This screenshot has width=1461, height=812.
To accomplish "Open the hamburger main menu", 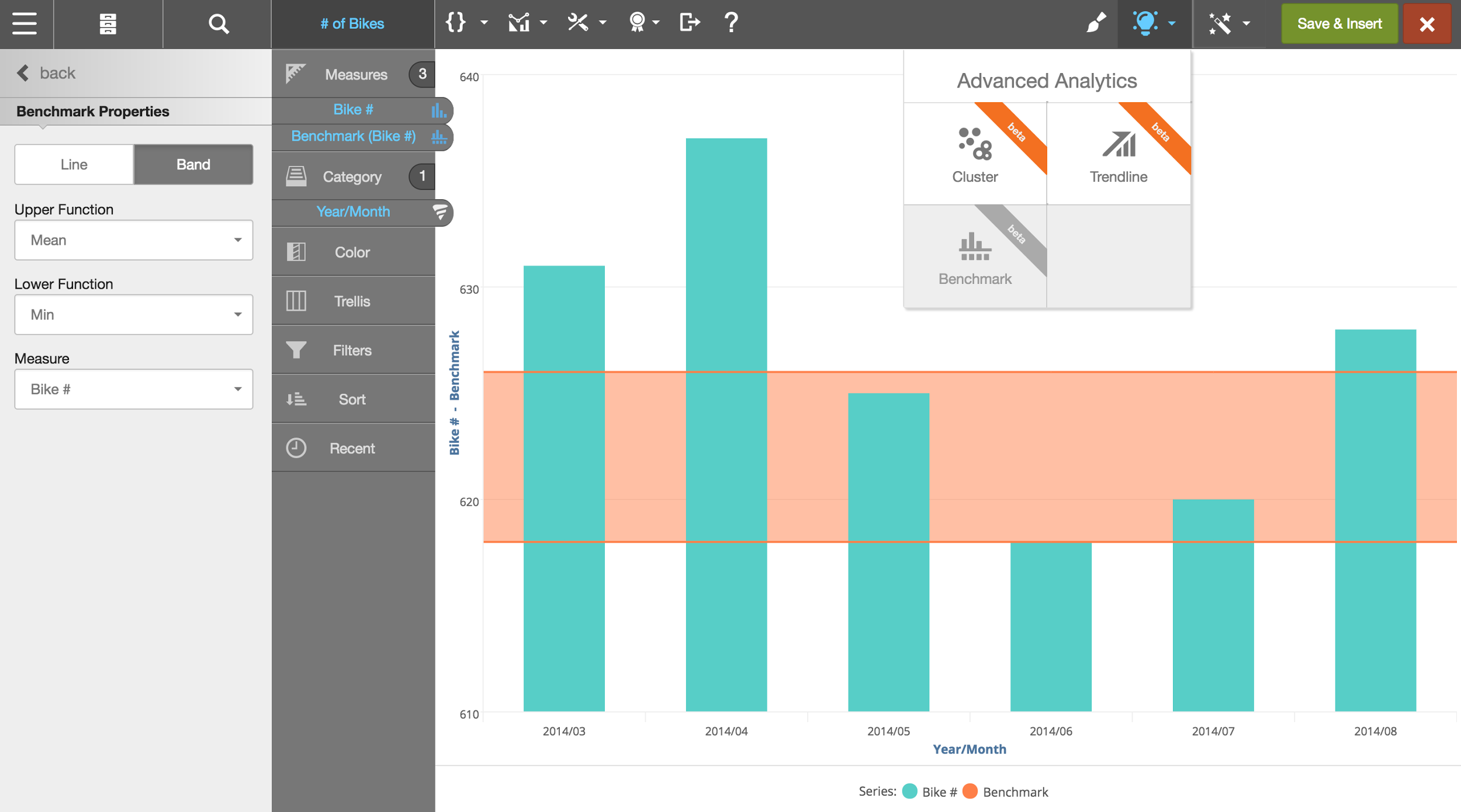I will pos(25,24).
